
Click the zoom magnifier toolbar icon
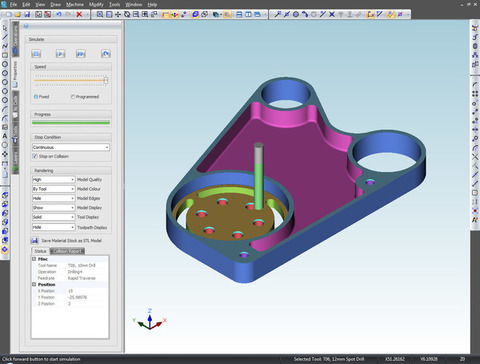pos(100,14)
